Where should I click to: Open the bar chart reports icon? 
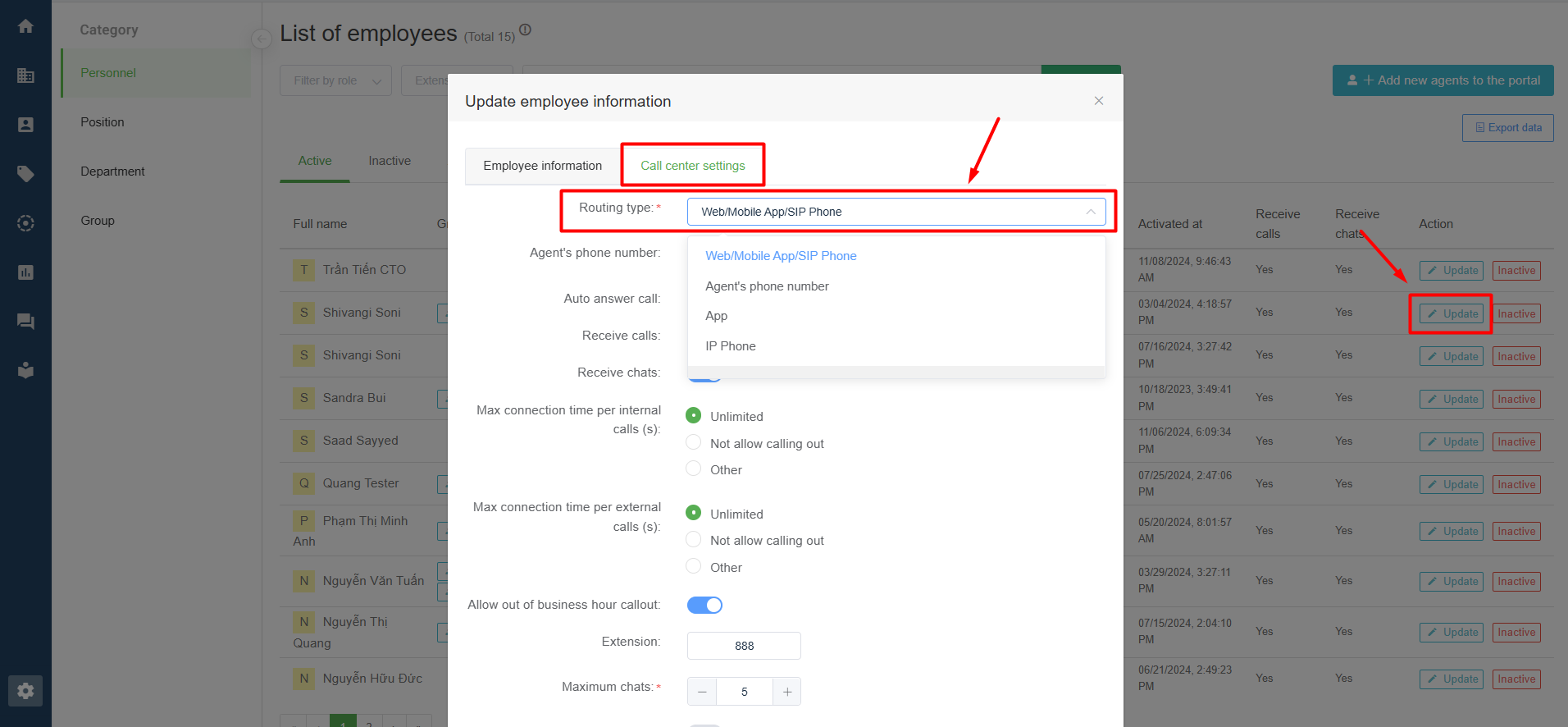click(x=25, y=272)
